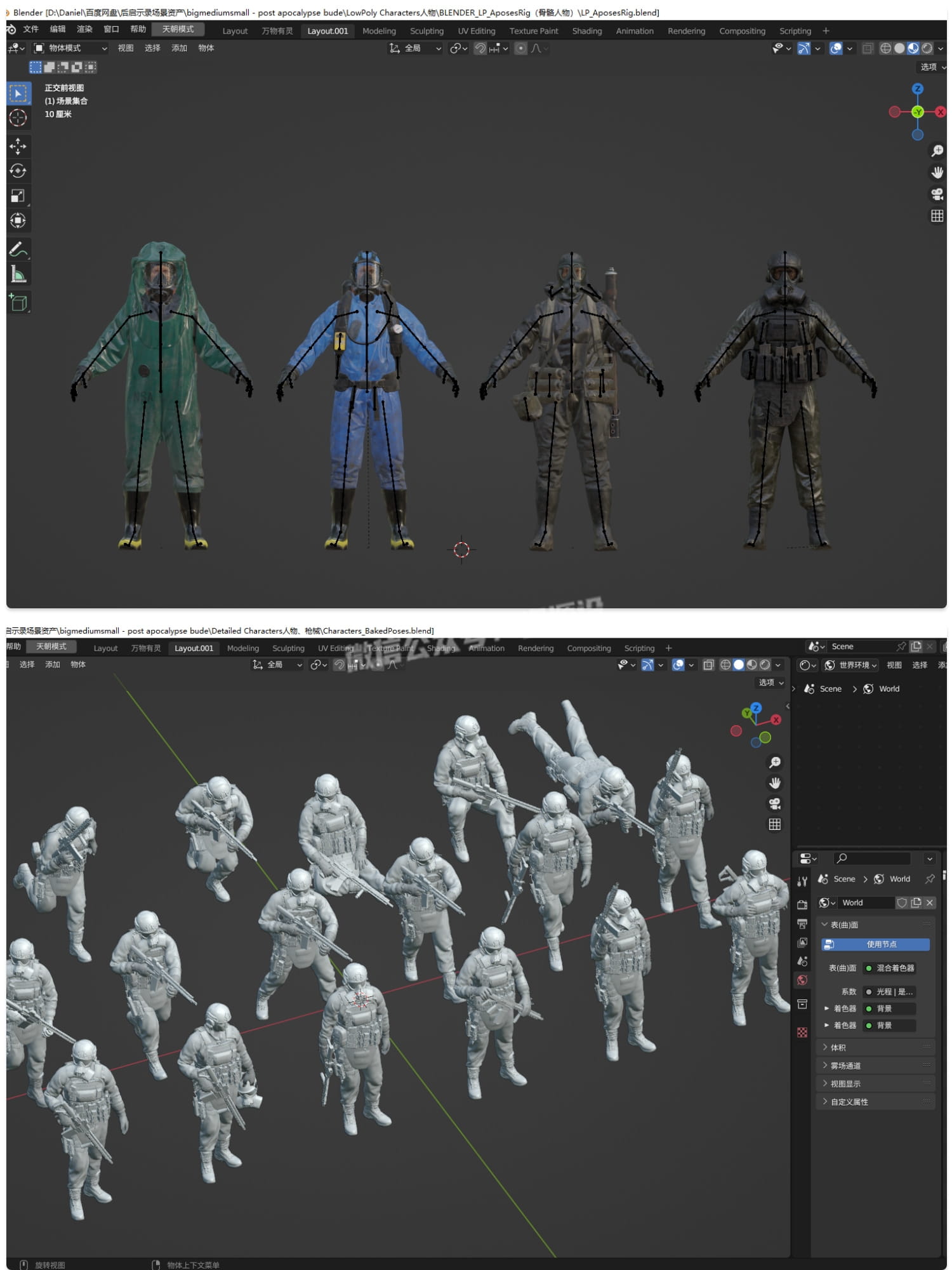Enable rendered shading in LP_AposesRig viewport
The width and height of the screenshot is (952, 1270).
pyautogui.click(x=927, y=48)
